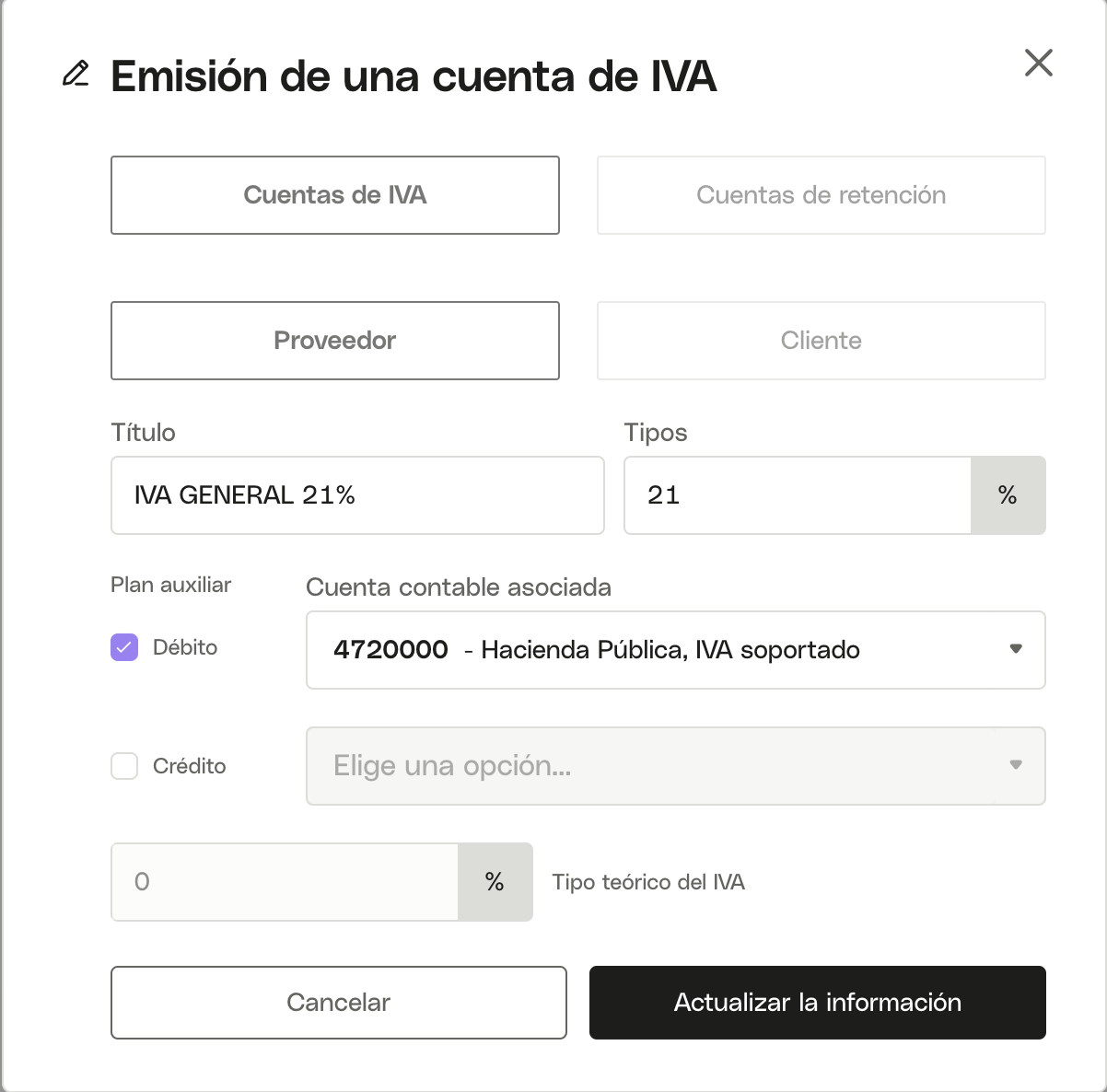Choose the Cliente option
Image resolution: width=1107 pixels, height=1092 pixels.
pyautogui.click(x=822, y=341)
